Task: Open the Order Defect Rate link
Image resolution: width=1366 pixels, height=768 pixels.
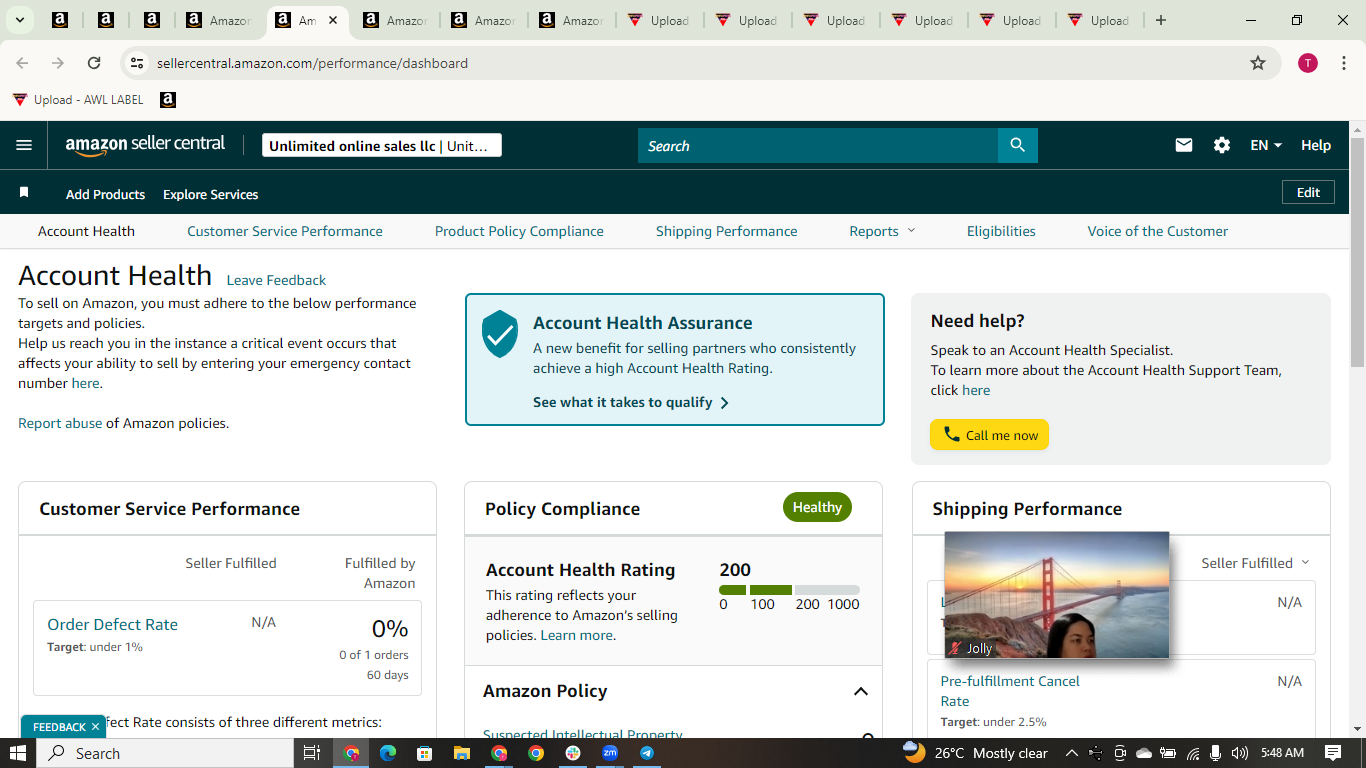Action: (112, 624)
